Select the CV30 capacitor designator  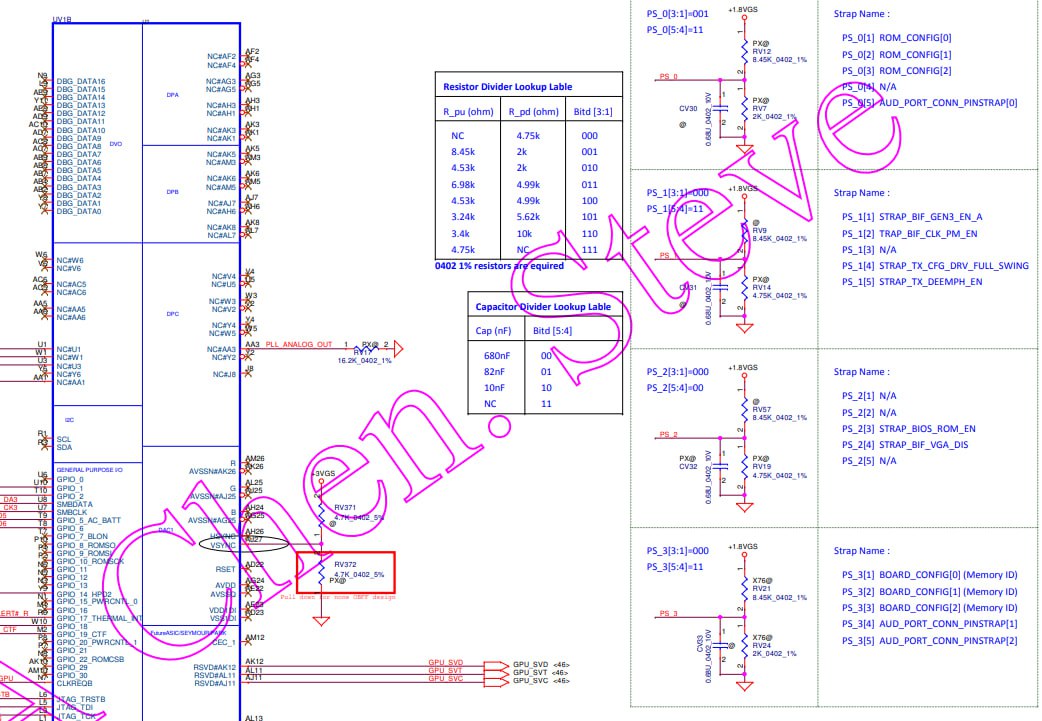pos(688,108)
